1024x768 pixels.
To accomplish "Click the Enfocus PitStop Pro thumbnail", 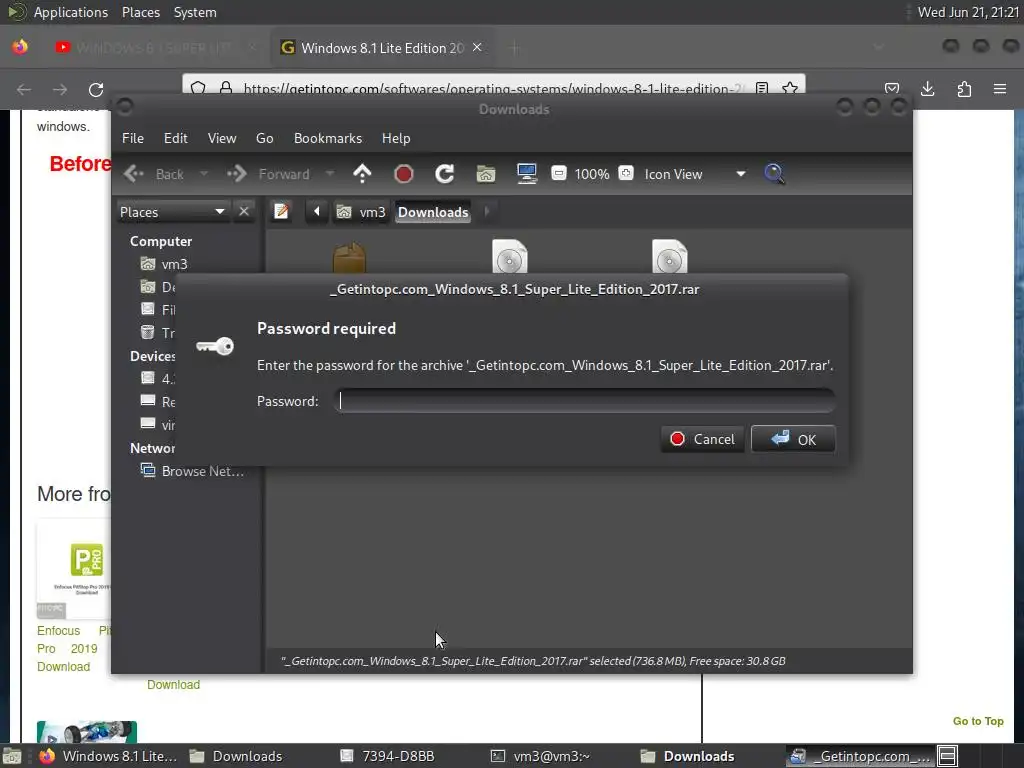I will click(73, 568).
